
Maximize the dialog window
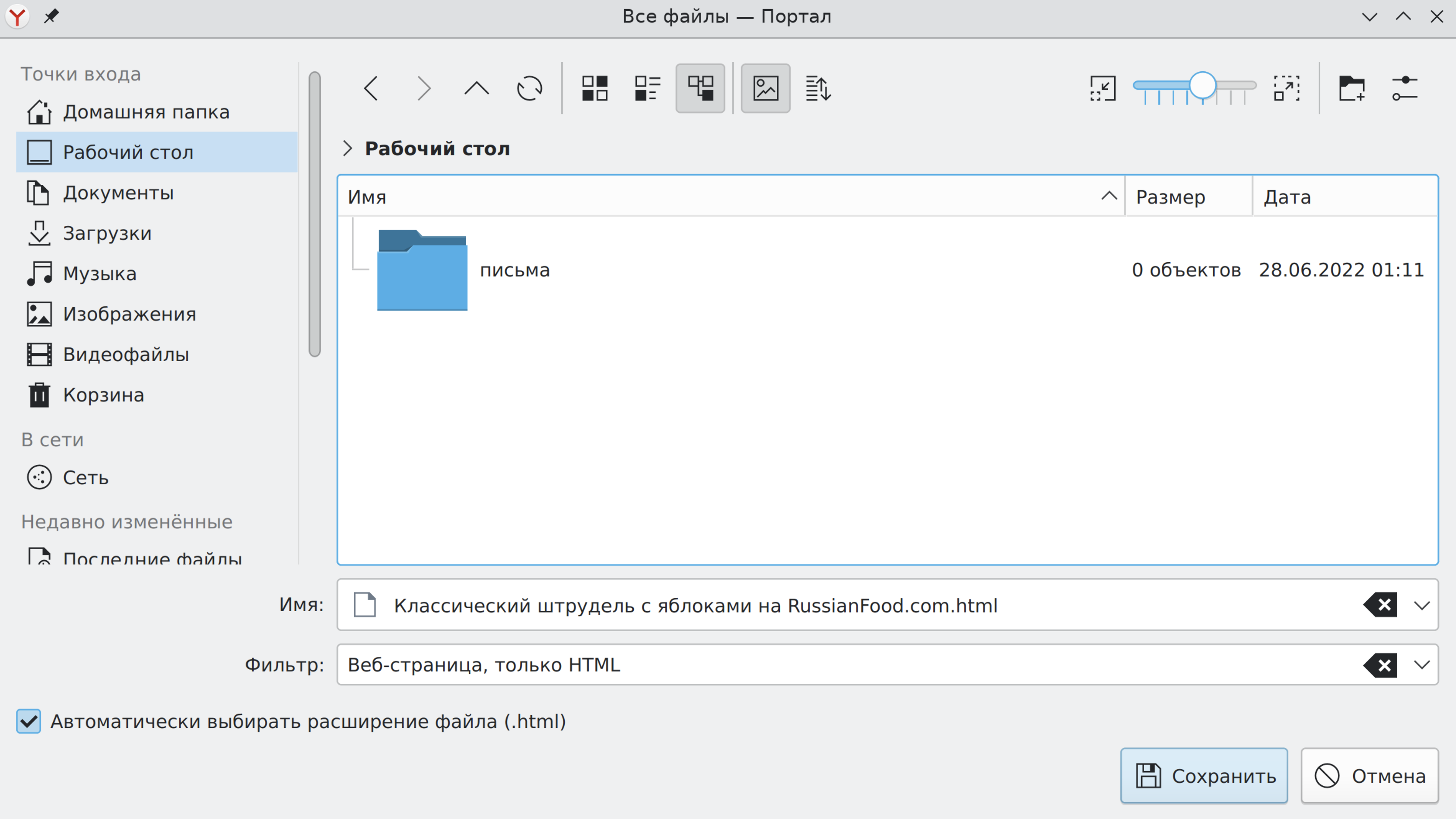pos(1403,16)
